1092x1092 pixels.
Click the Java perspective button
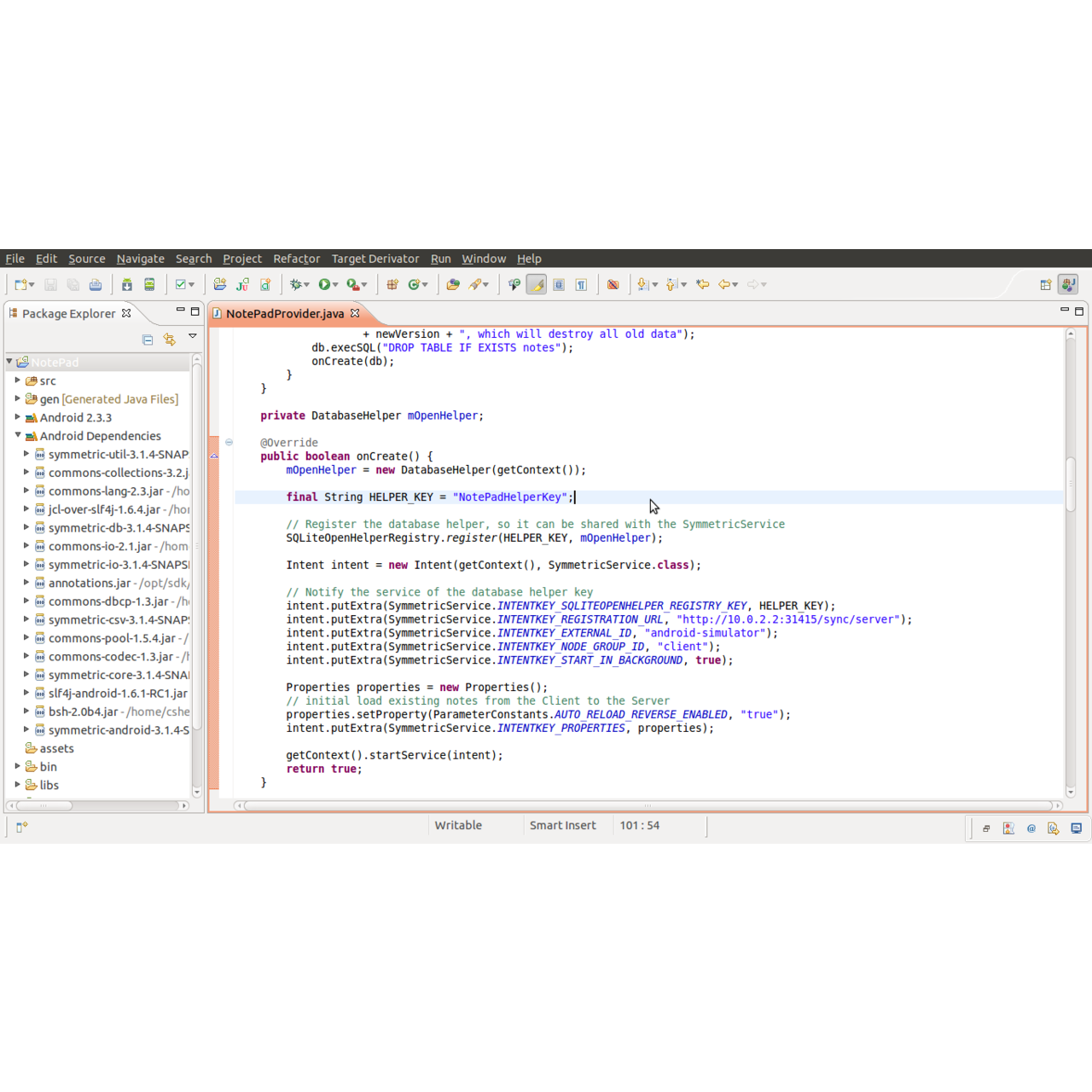1067,285
